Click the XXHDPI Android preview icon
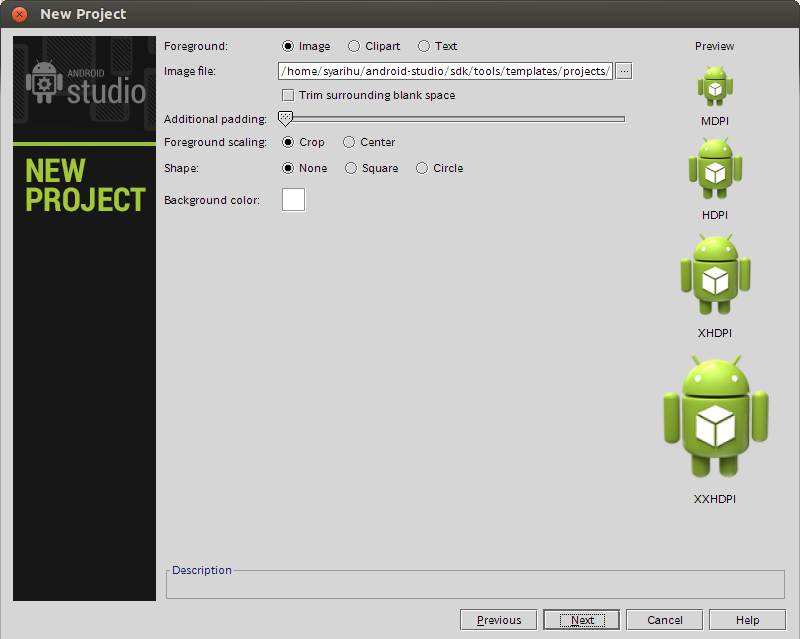800x639 pixels. coord(715,417)
